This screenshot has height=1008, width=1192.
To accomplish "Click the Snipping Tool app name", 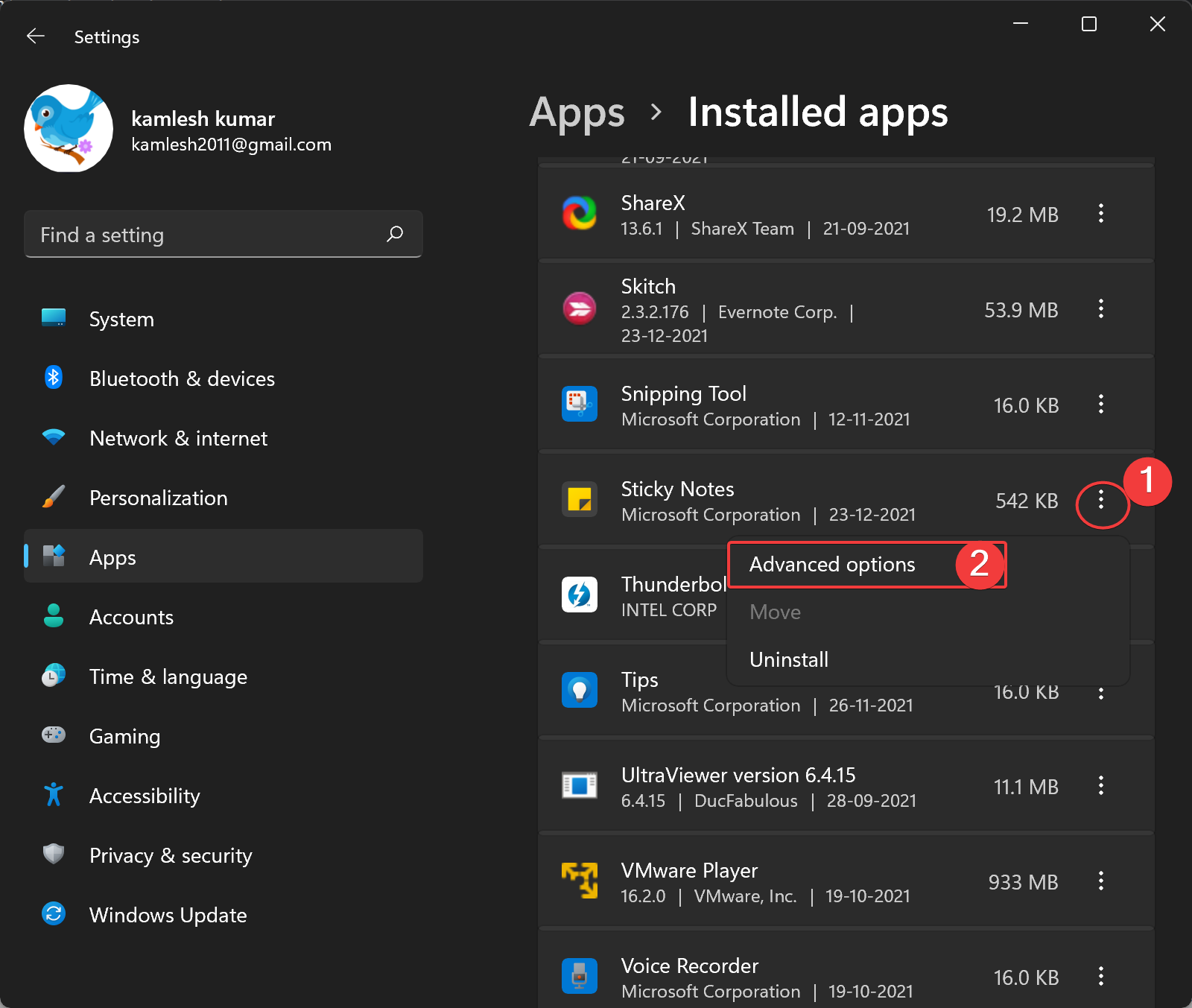I will (684, 393).
